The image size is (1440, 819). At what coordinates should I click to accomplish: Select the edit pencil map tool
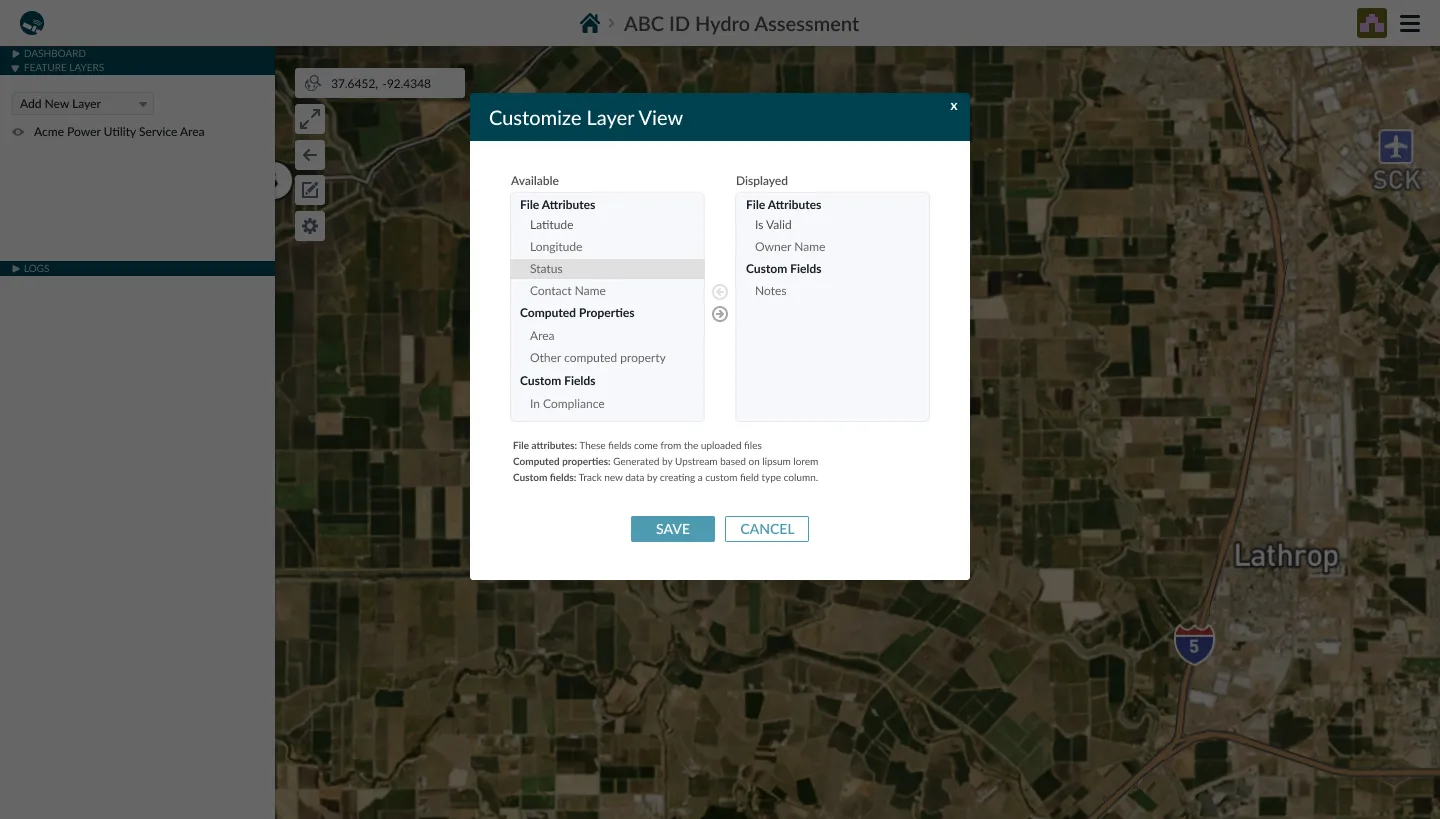coord(310,190)
